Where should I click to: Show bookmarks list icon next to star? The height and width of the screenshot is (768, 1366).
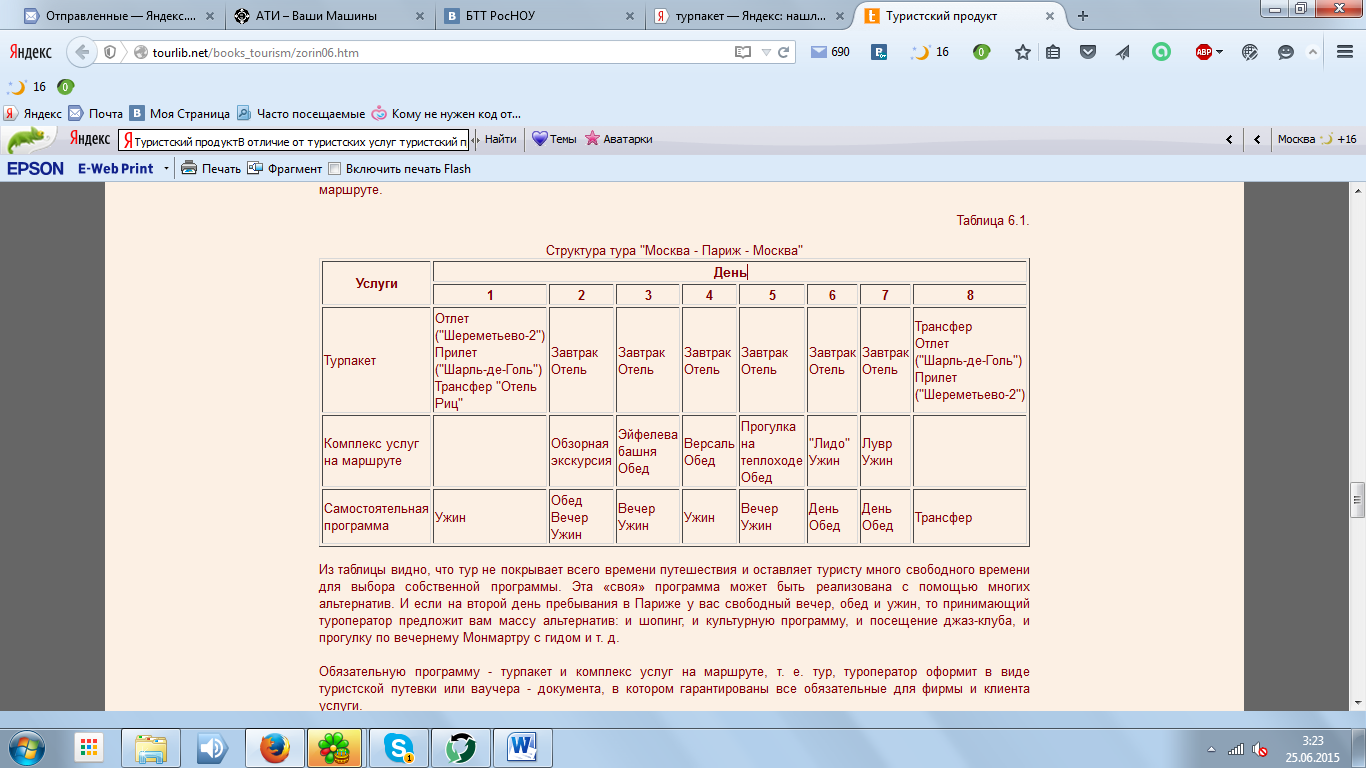1053,52
